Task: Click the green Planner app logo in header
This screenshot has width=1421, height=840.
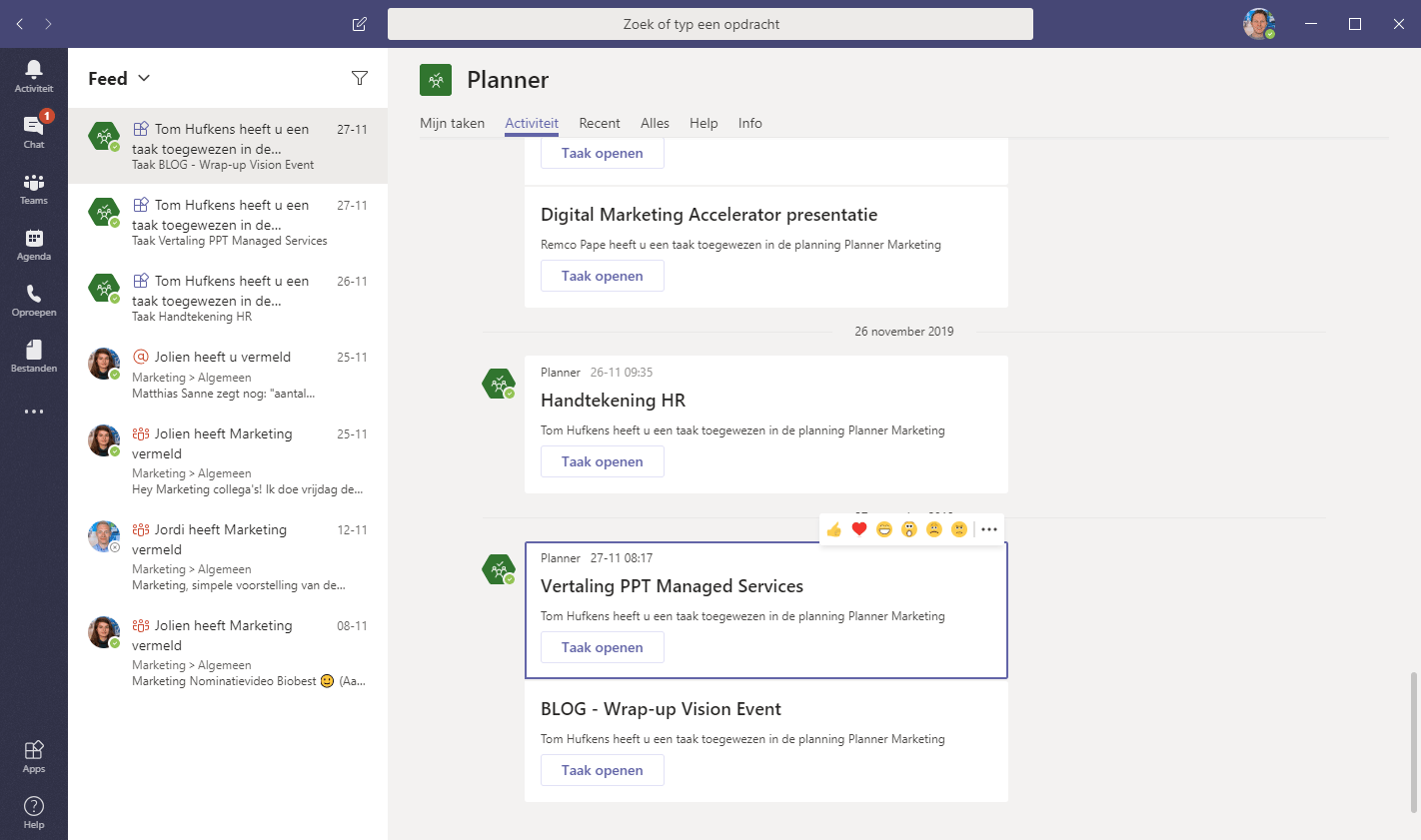Action: pos(436,80)
